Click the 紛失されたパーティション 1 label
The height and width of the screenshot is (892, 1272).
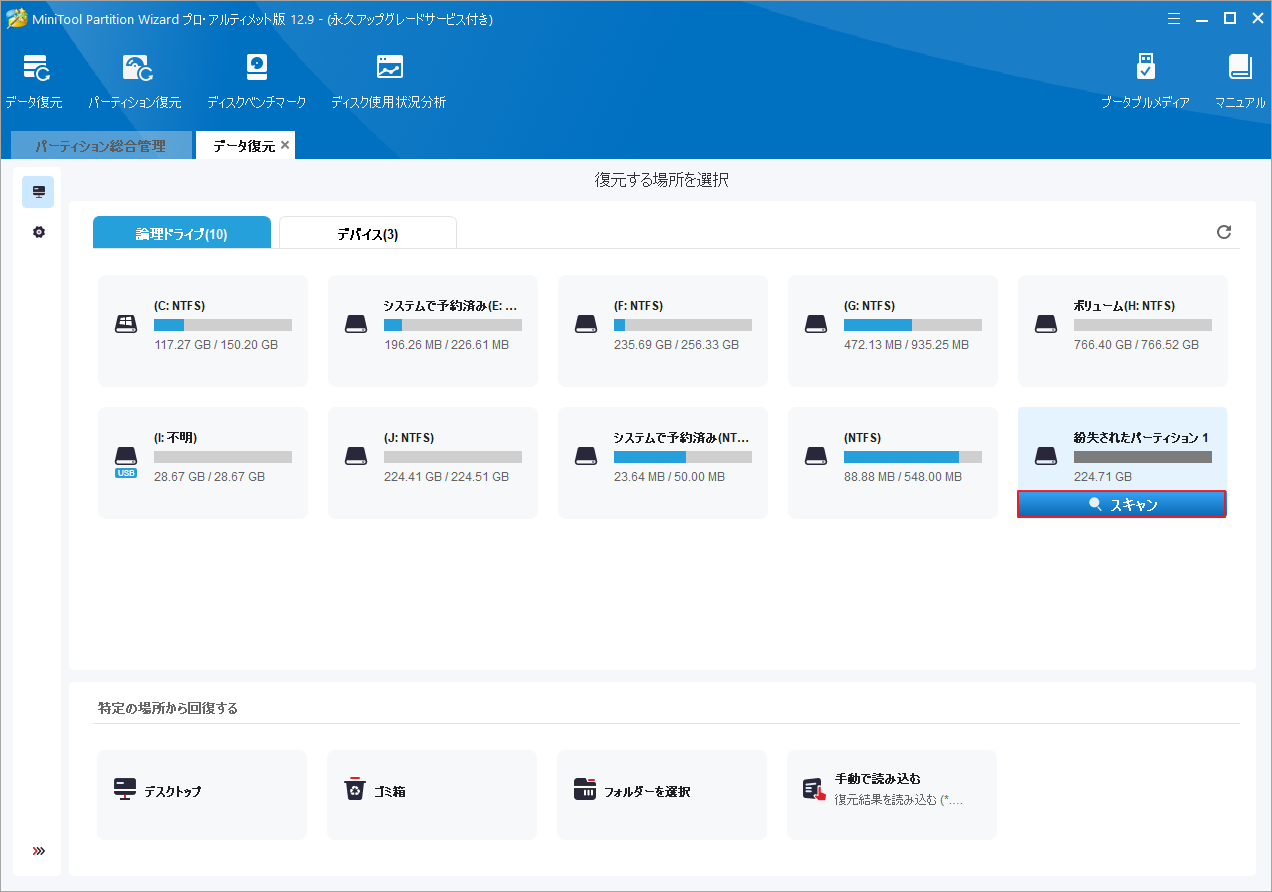tap(1141, 438)
